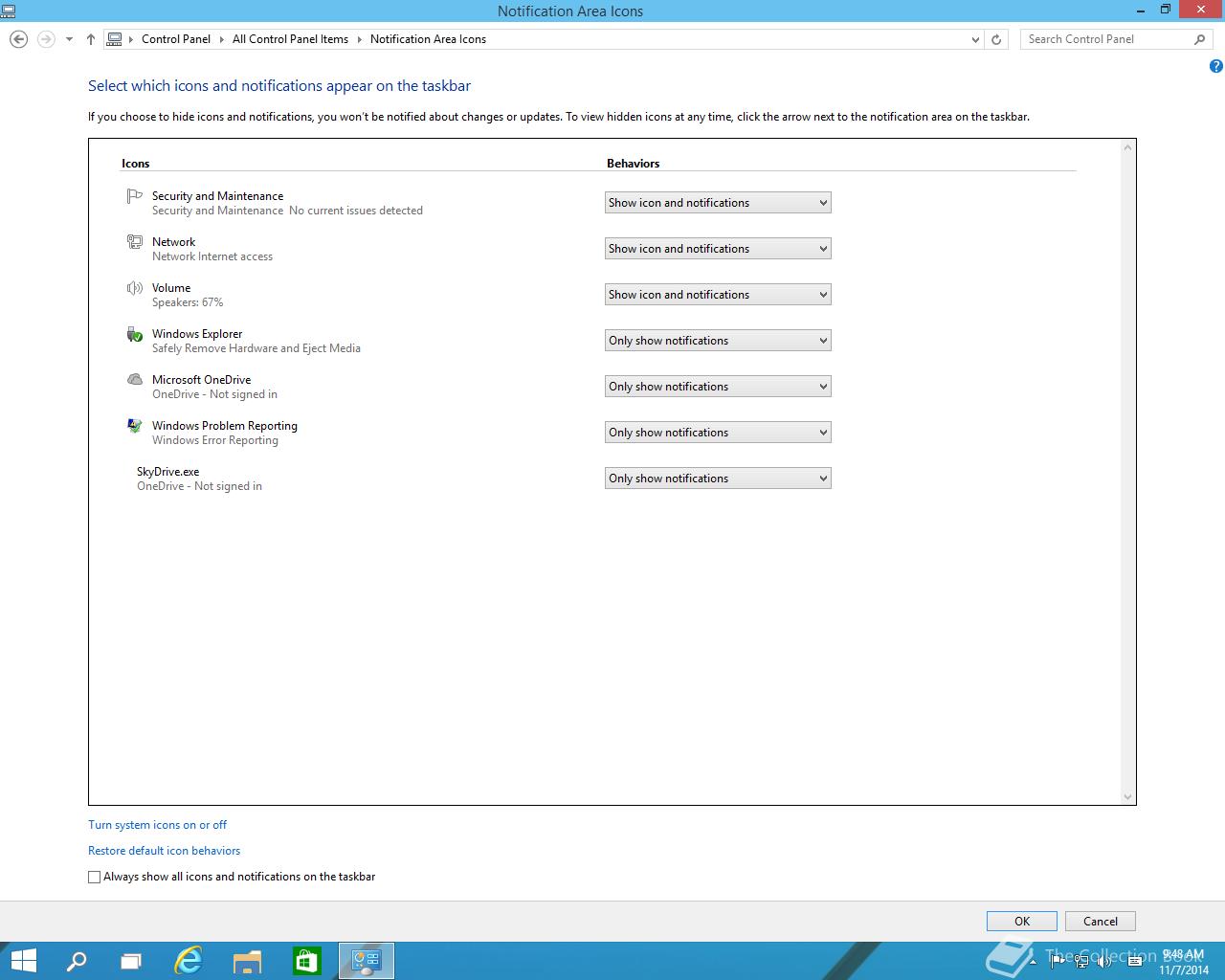Open Help with the blue question mark
1225x980 pixels.
1216,66
